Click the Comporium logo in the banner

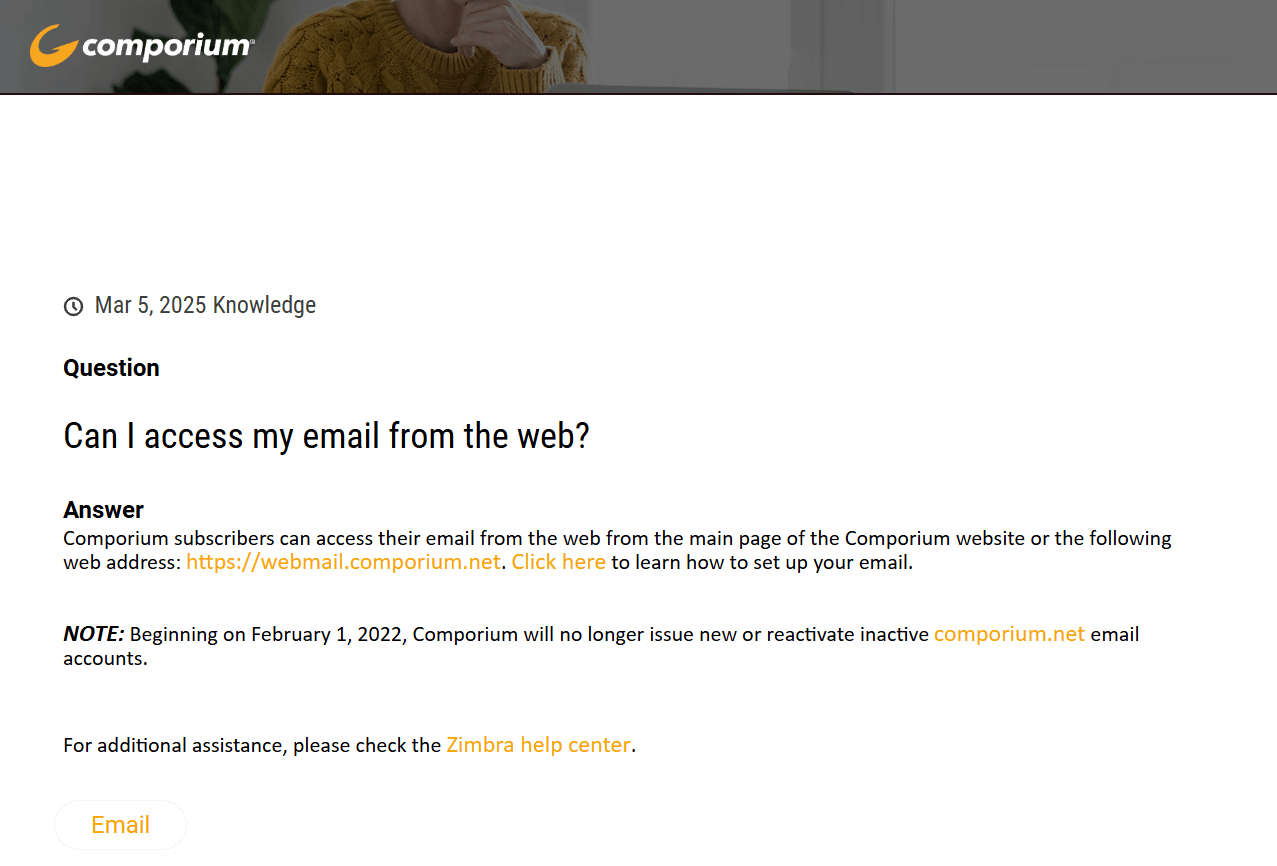tap(140, 44)
